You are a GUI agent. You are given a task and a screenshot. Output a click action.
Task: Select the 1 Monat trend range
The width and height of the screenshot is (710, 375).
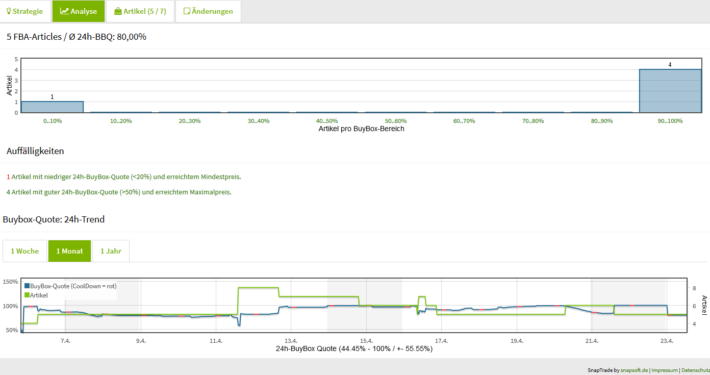tap(69, 251)
